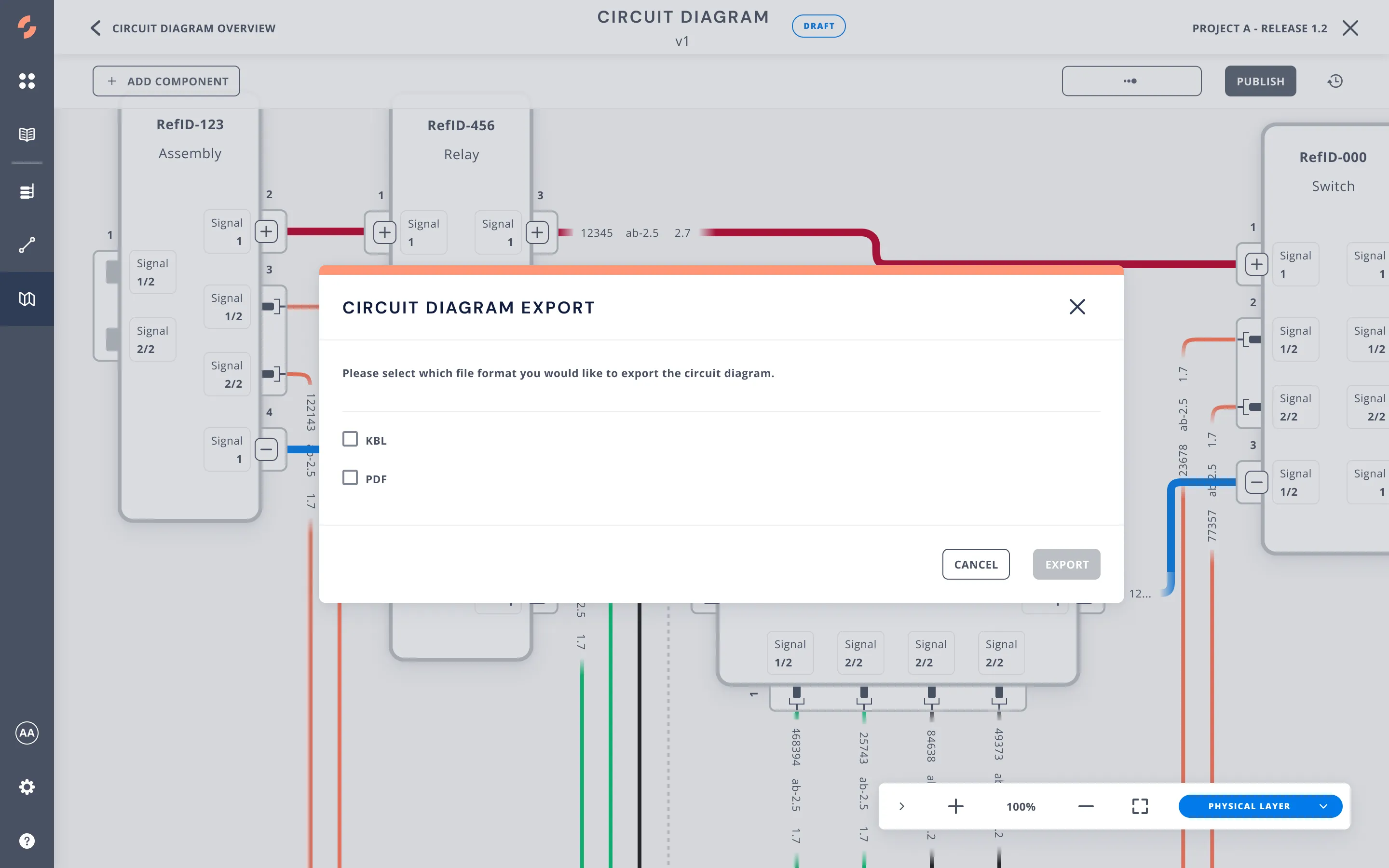Image resolution: width=1389 pixels, height=868 pixels.
Task: Select the wire connection sidebar icon
Action: click(27, 245)
